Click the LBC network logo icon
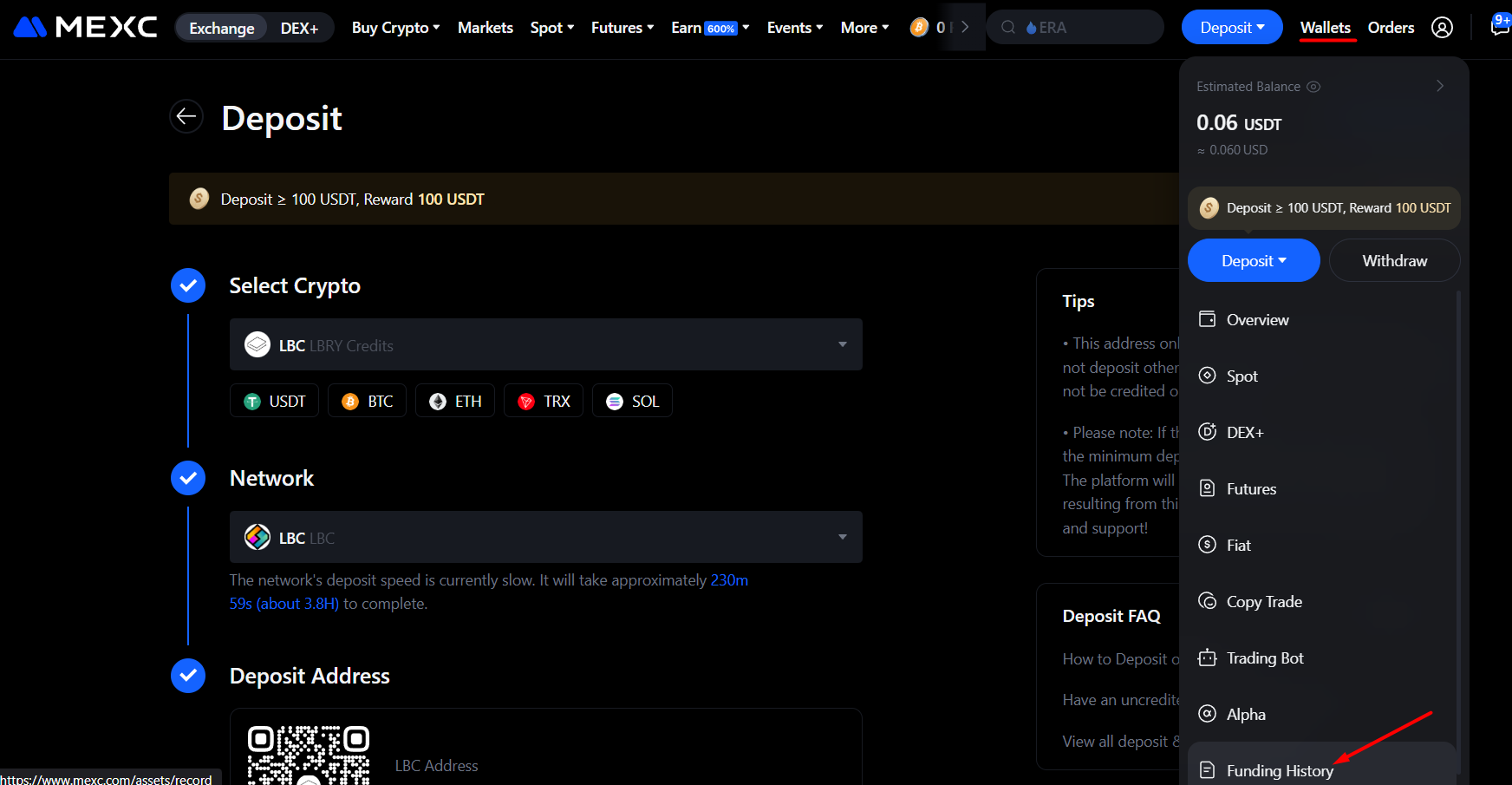Viewport: 1512px width, 785px height. point(257,537)
